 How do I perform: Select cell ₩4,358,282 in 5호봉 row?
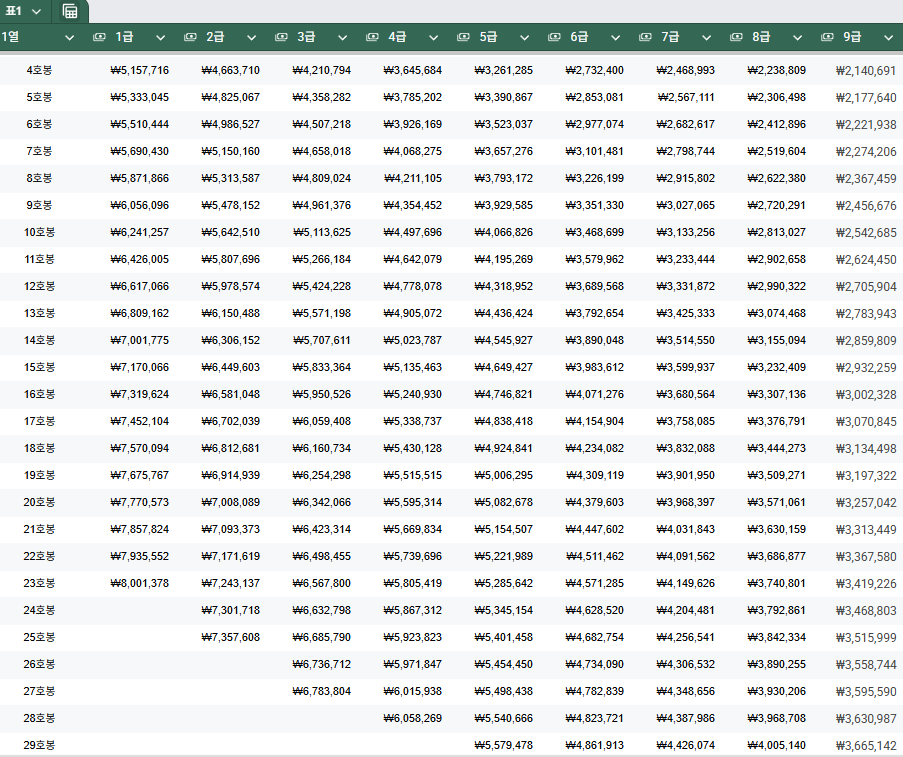click(x=322, y=97)
